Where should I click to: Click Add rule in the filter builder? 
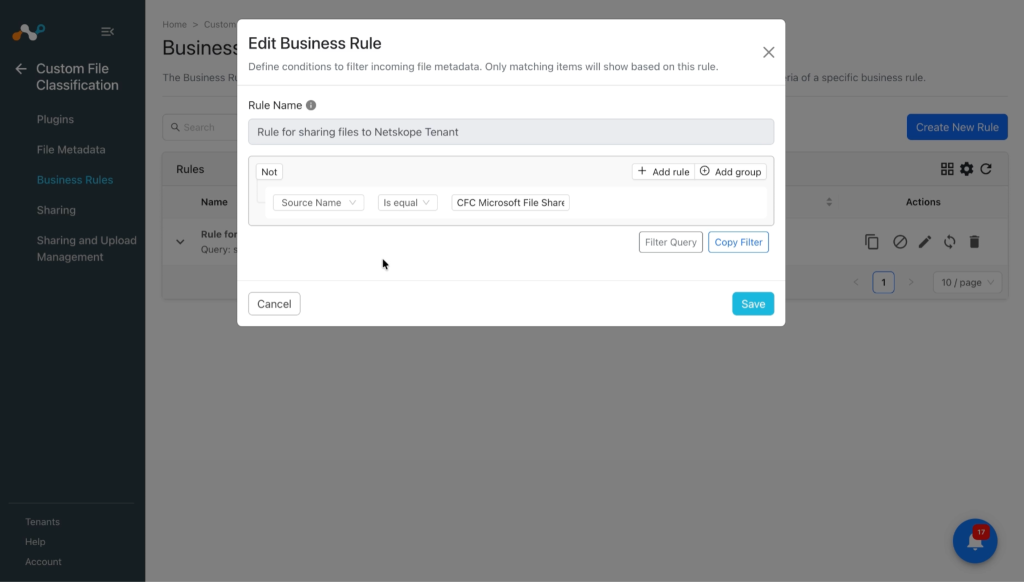click(663, 172)
